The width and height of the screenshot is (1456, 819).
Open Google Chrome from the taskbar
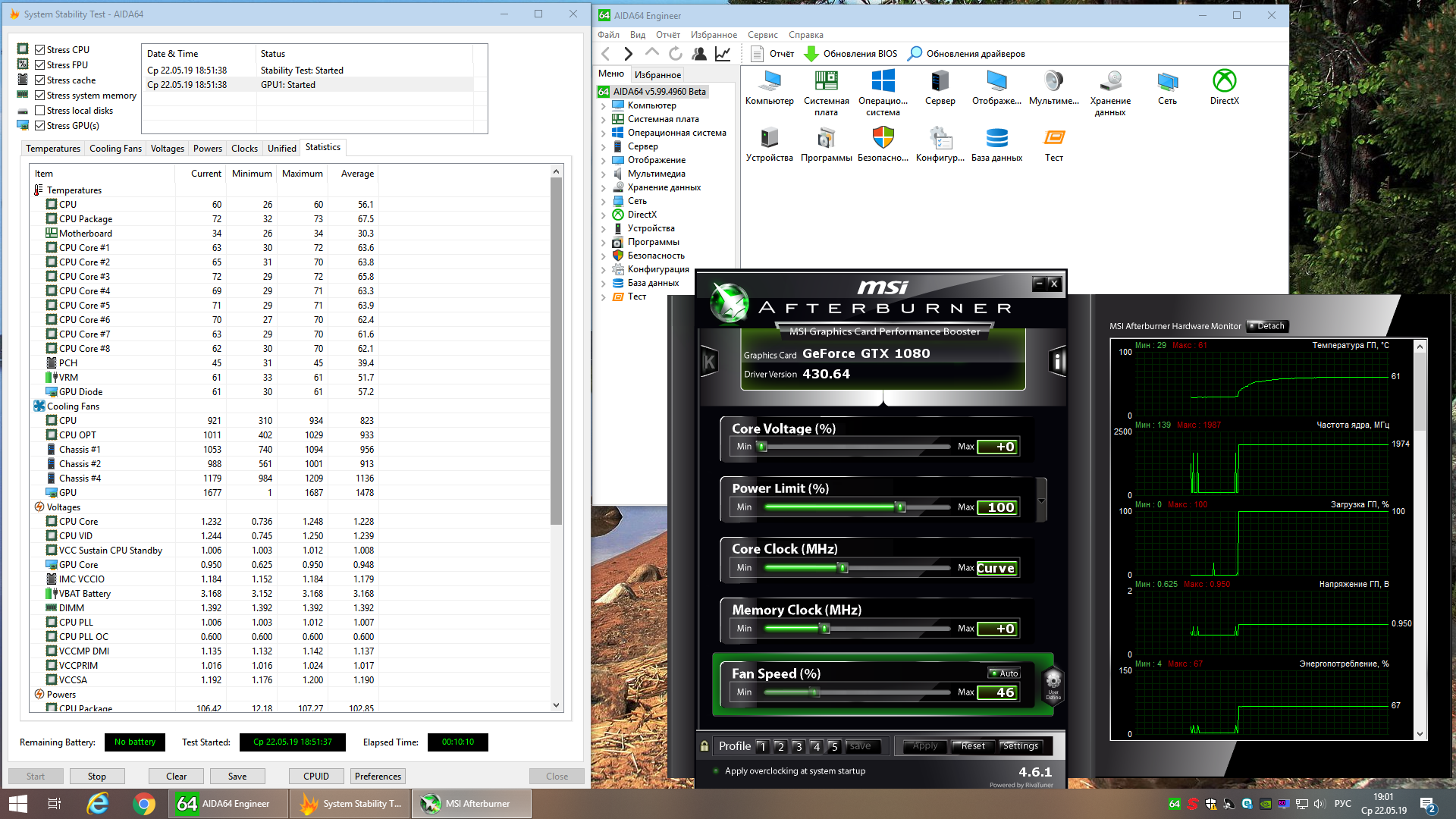point(144,804)
